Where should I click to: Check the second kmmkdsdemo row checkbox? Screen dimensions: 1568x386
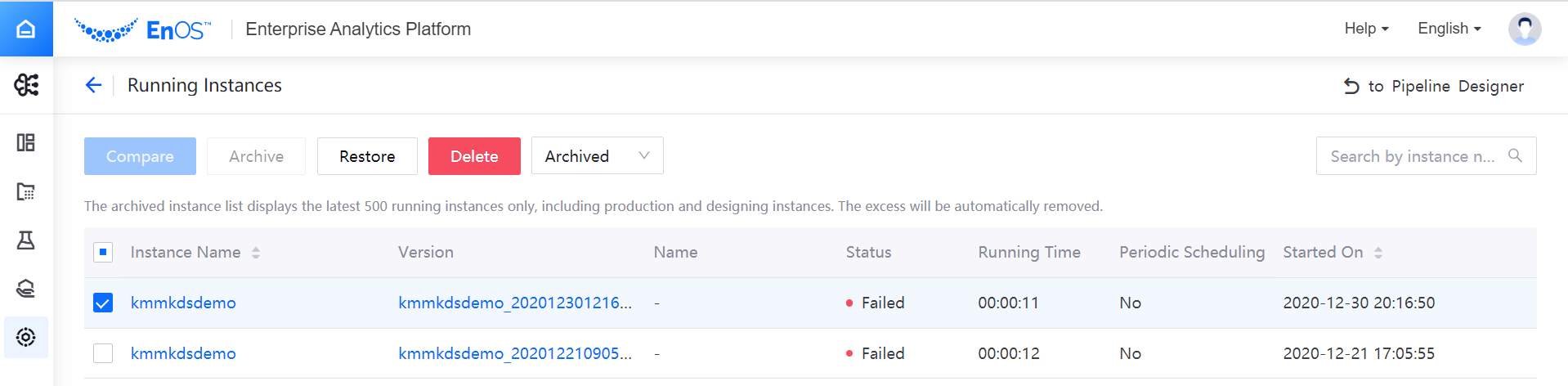tap(103, 353)
